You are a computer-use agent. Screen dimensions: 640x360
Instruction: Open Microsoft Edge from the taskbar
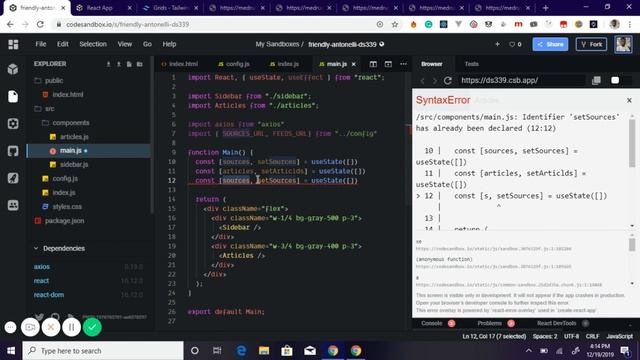(241, 351)
